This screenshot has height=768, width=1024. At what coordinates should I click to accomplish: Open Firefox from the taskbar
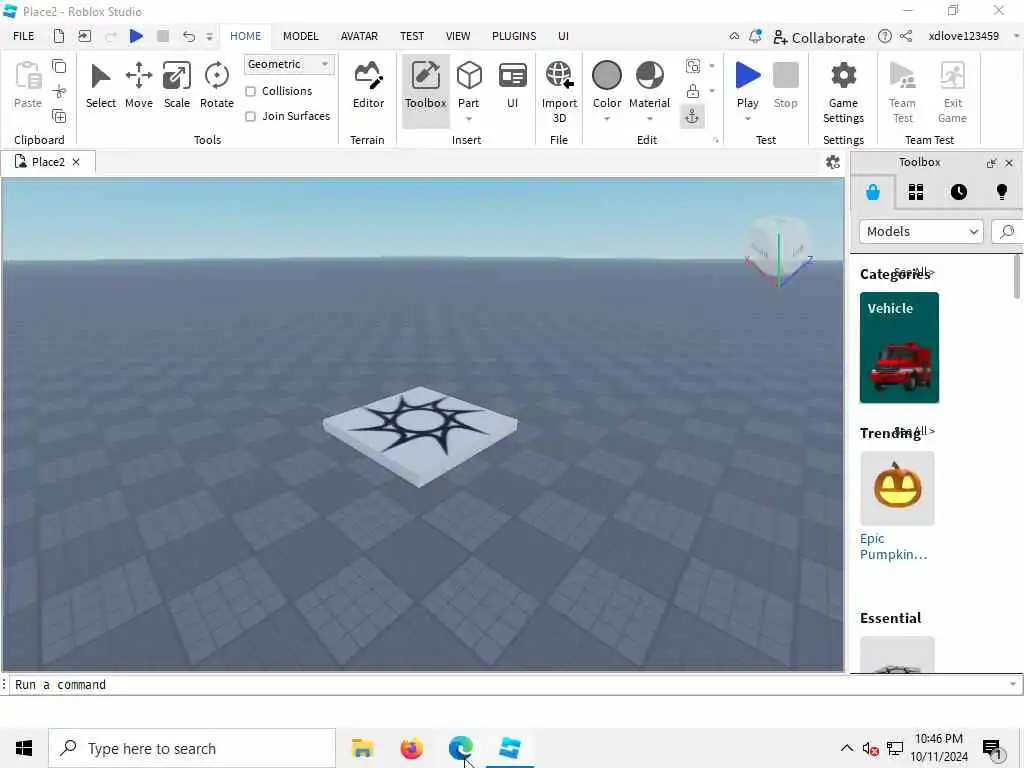411,748
